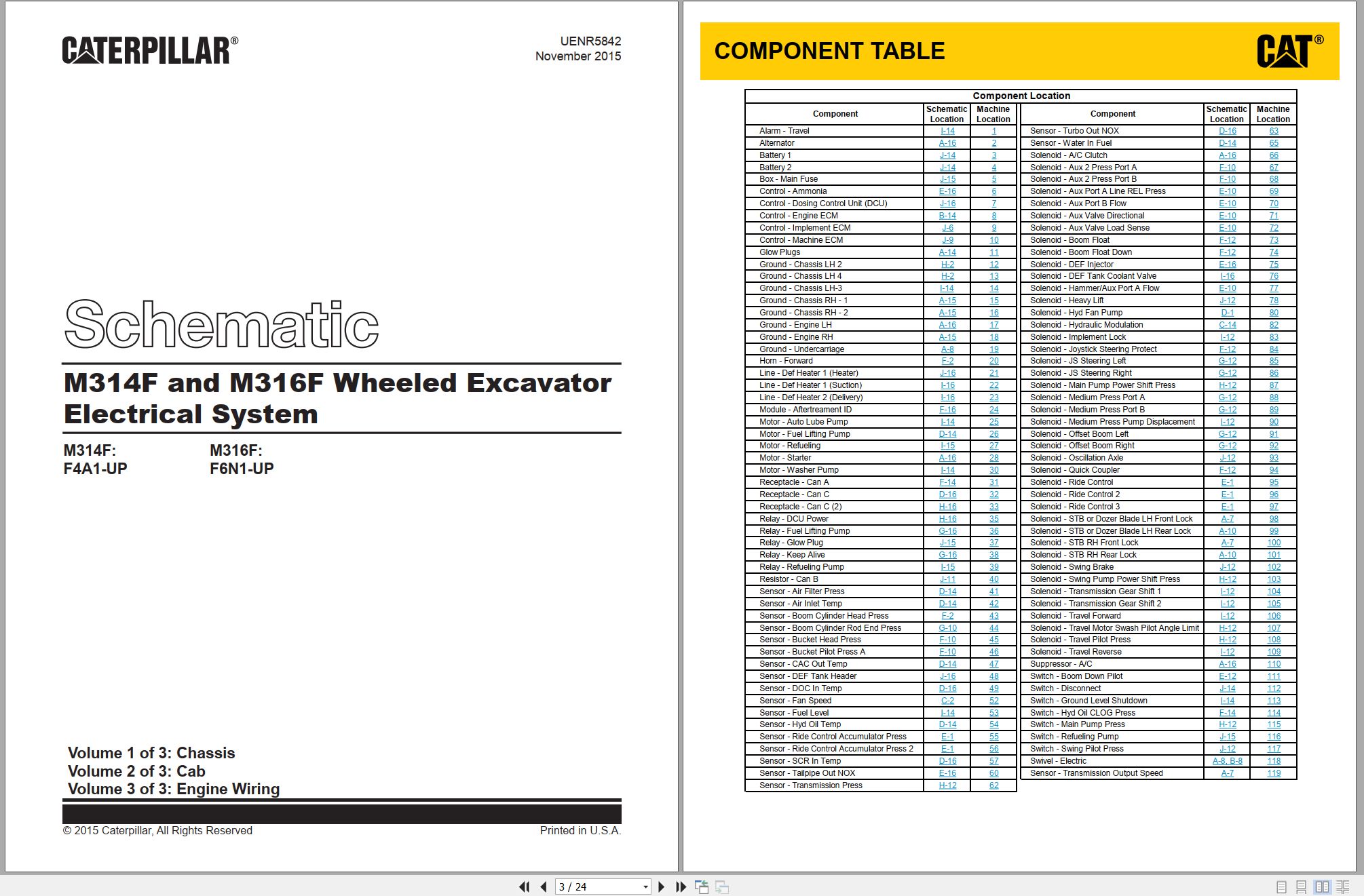1364x896 pixels.
Task: Switch to single page view
Action: coord(1281,887)
